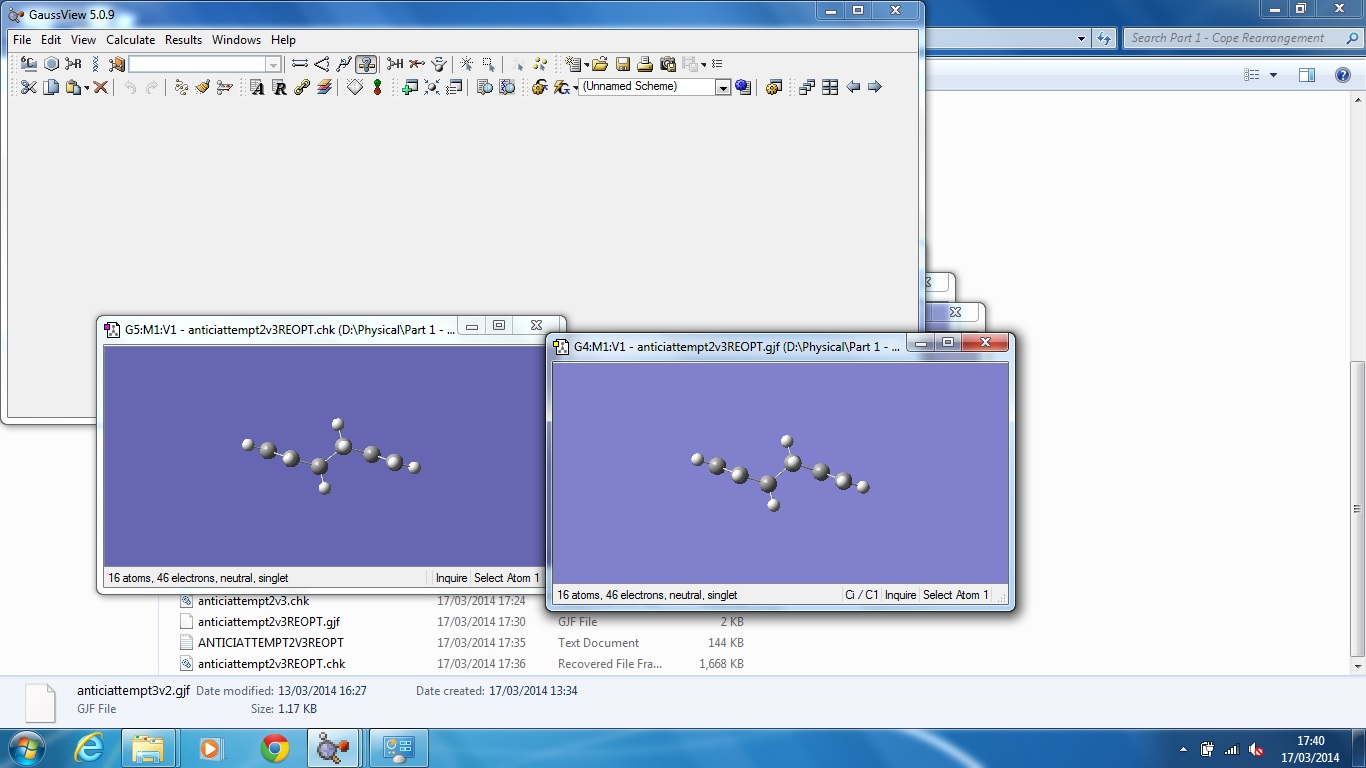Screen dimensions: 1366x768
Task: Click the Save Image camera icon
Action: click(668, 64)
